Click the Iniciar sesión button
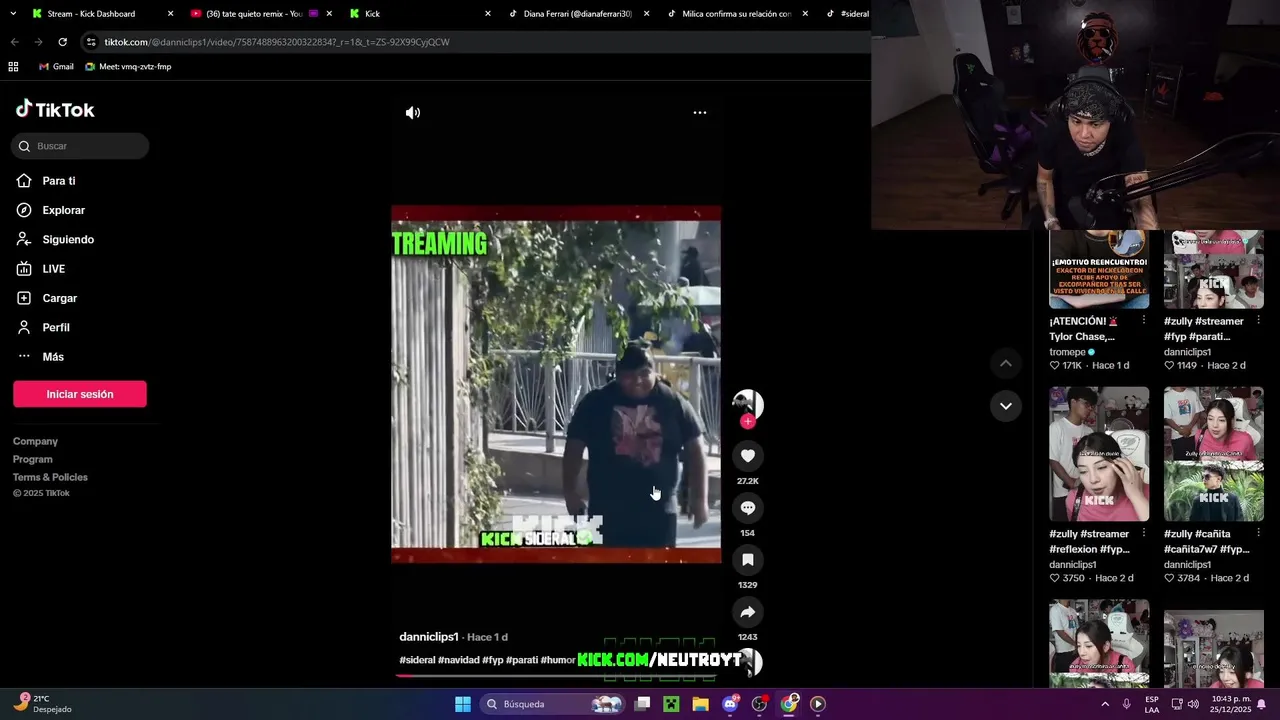 pos(80,394)
